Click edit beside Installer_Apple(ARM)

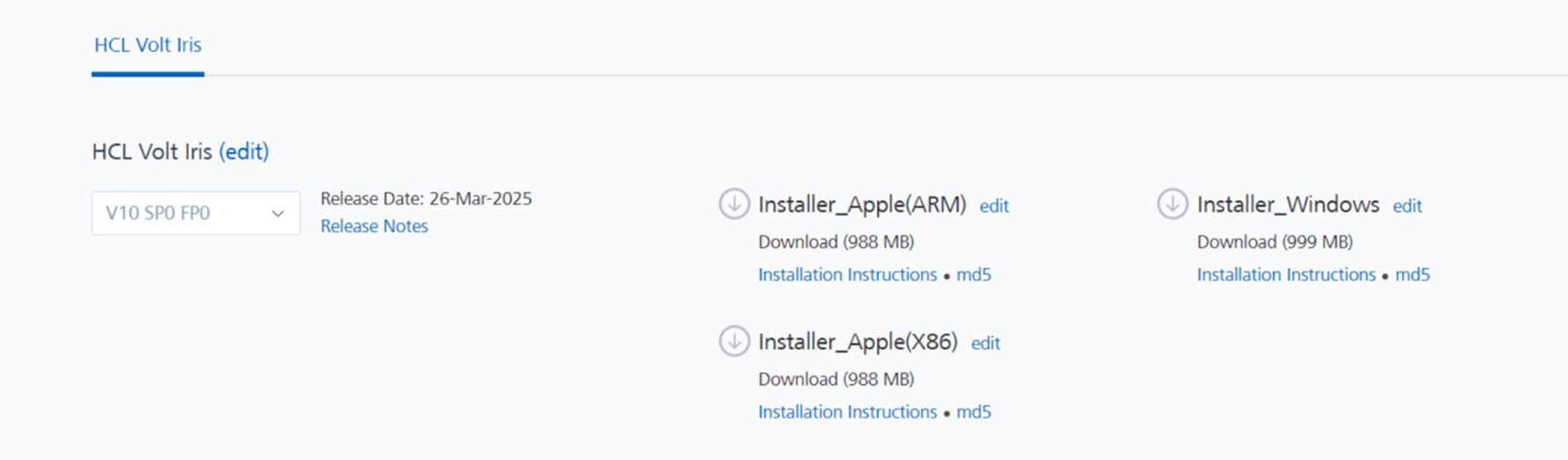(994, 206)
